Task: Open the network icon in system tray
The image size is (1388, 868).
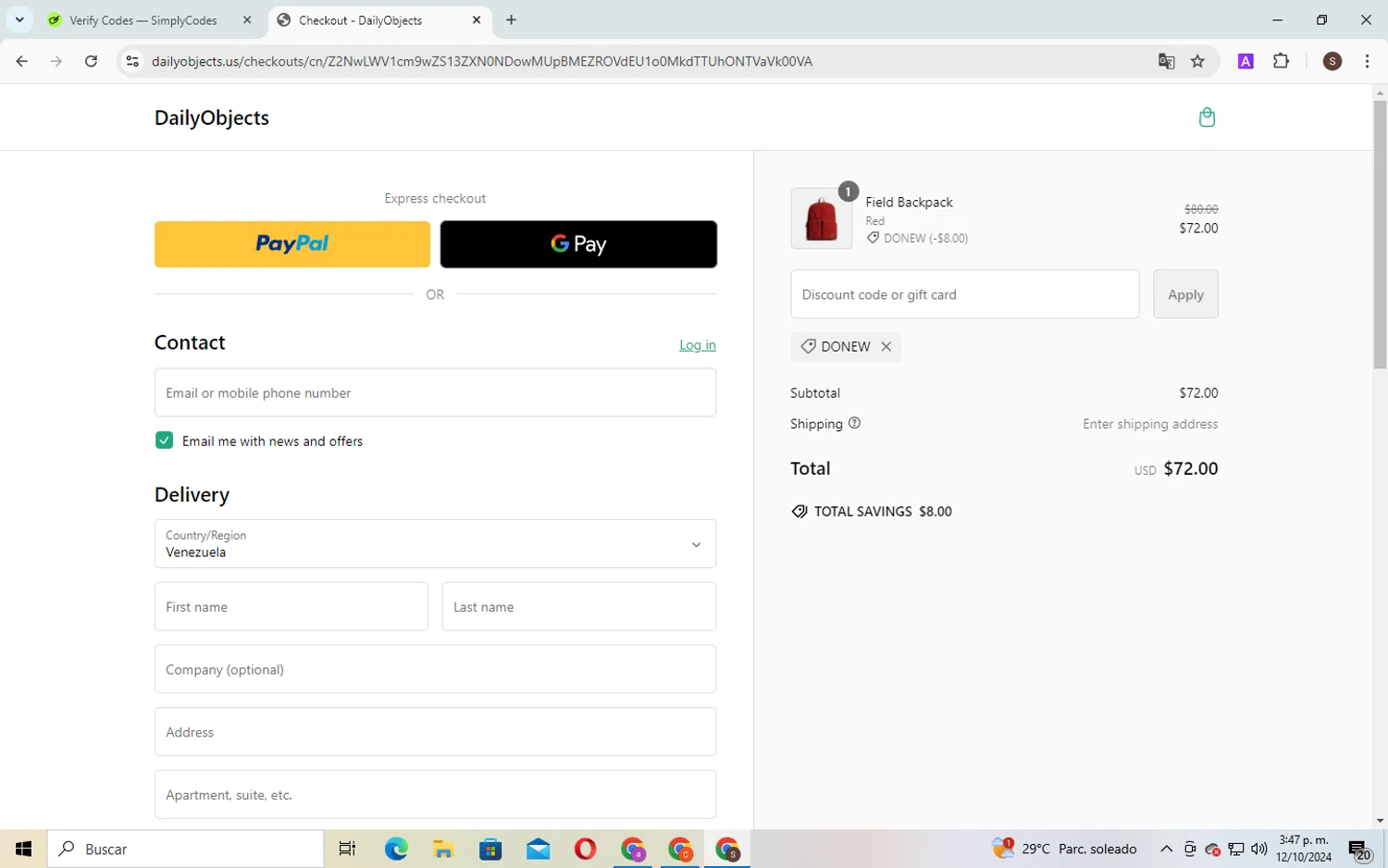Action: (x=1236, y=849)
